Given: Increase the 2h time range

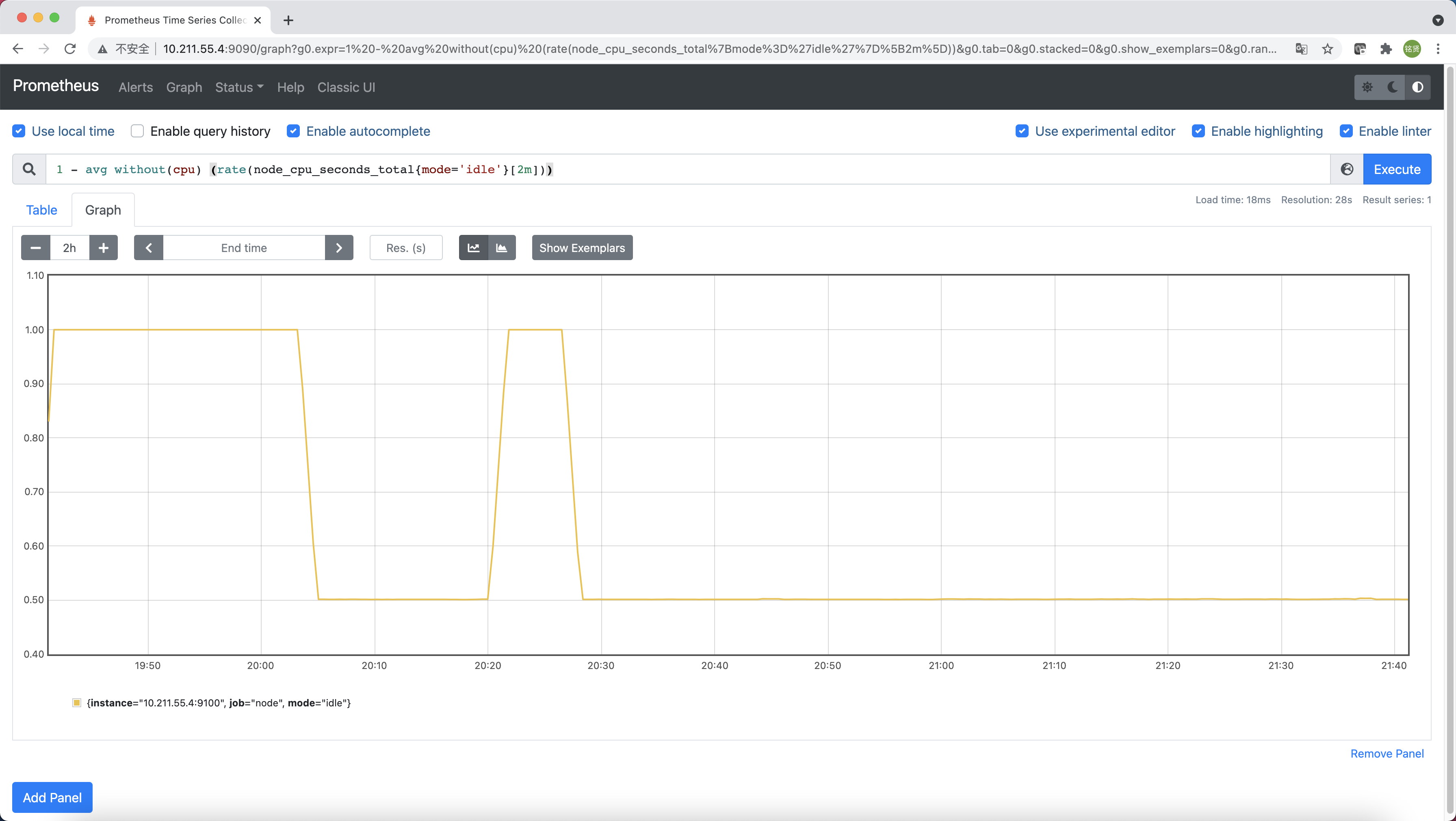Looking at the screenshot, I should [104, 248].
